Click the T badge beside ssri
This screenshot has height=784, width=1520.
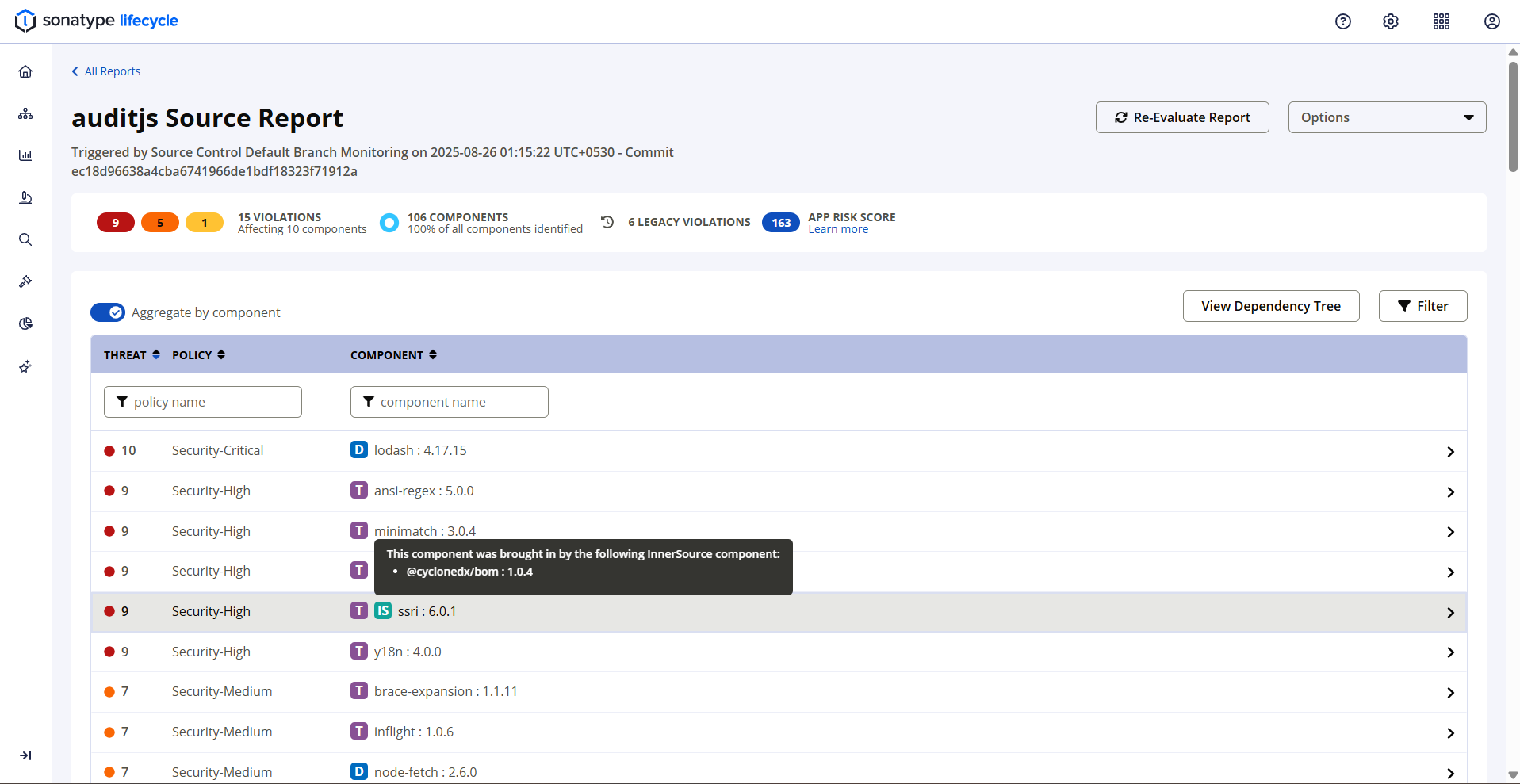click(x=359, y=610)
